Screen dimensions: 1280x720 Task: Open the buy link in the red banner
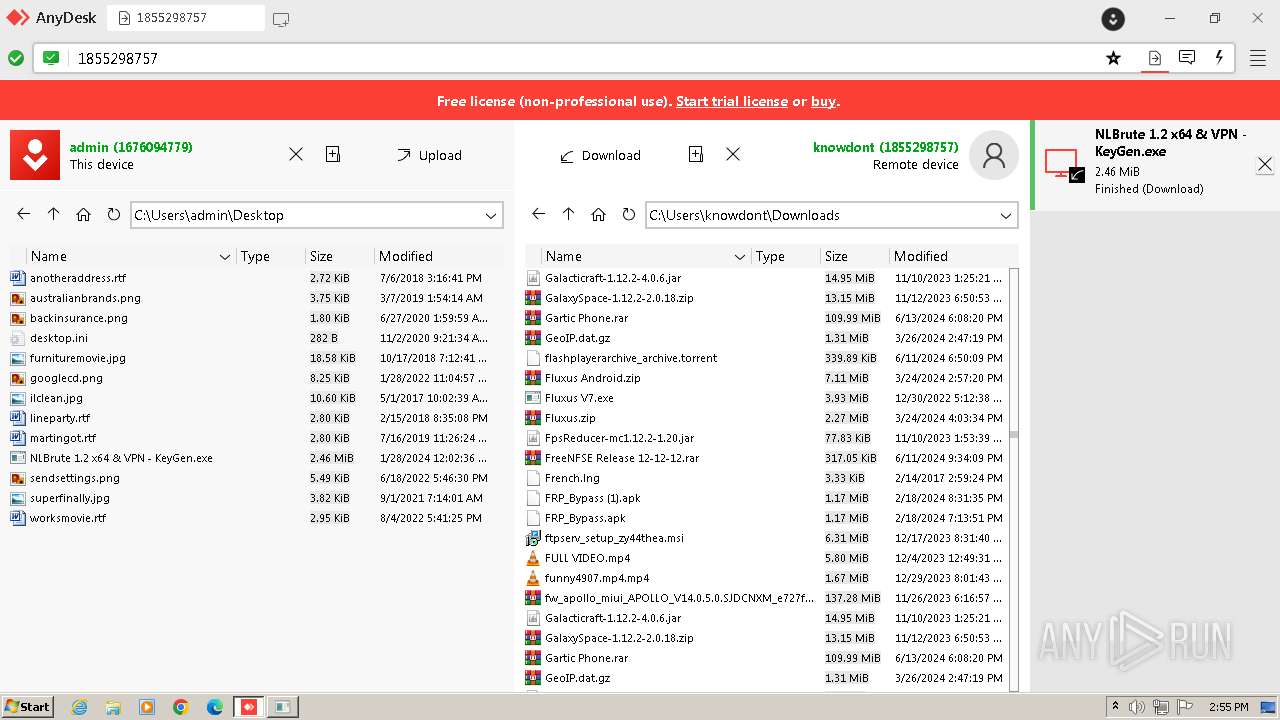[x=823, y=101]
